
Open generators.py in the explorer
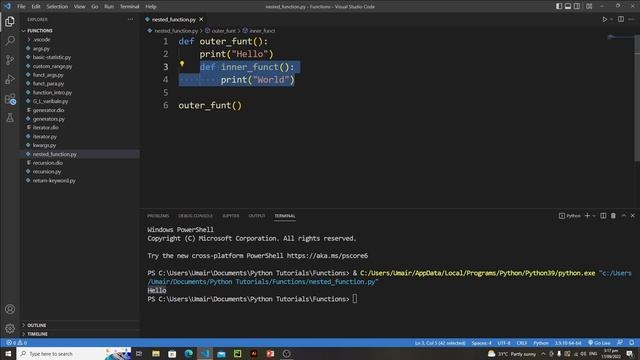[49, 119]
